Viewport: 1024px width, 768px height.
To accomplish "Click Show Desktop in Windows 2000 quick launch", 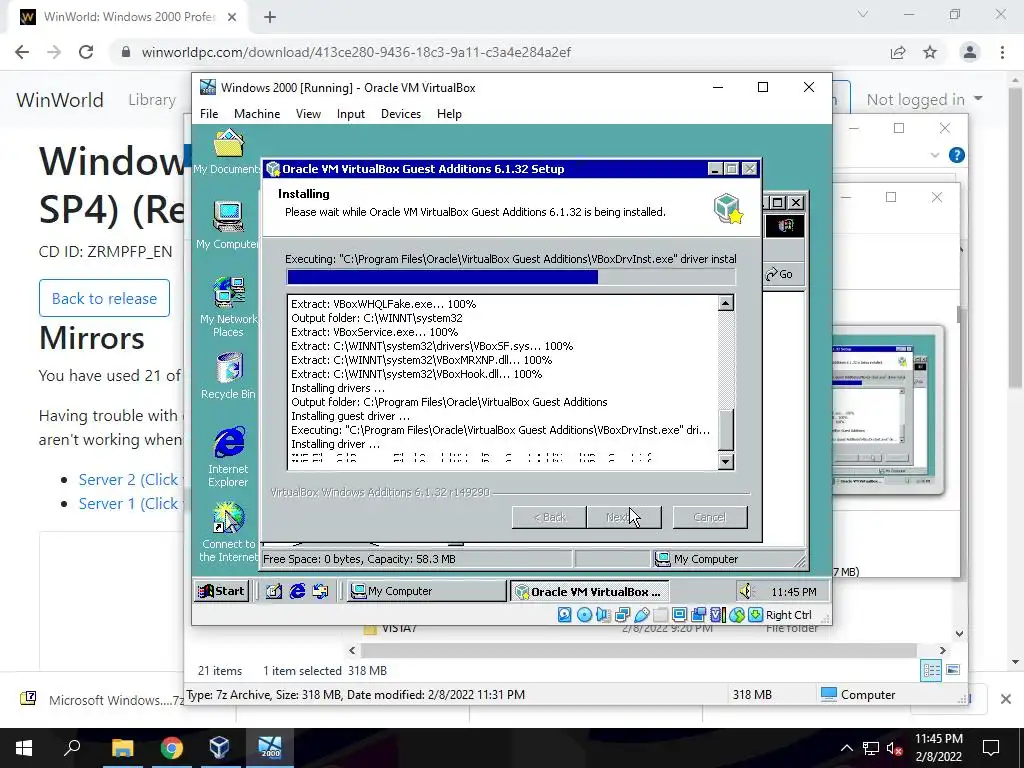I will pos(274,591).
